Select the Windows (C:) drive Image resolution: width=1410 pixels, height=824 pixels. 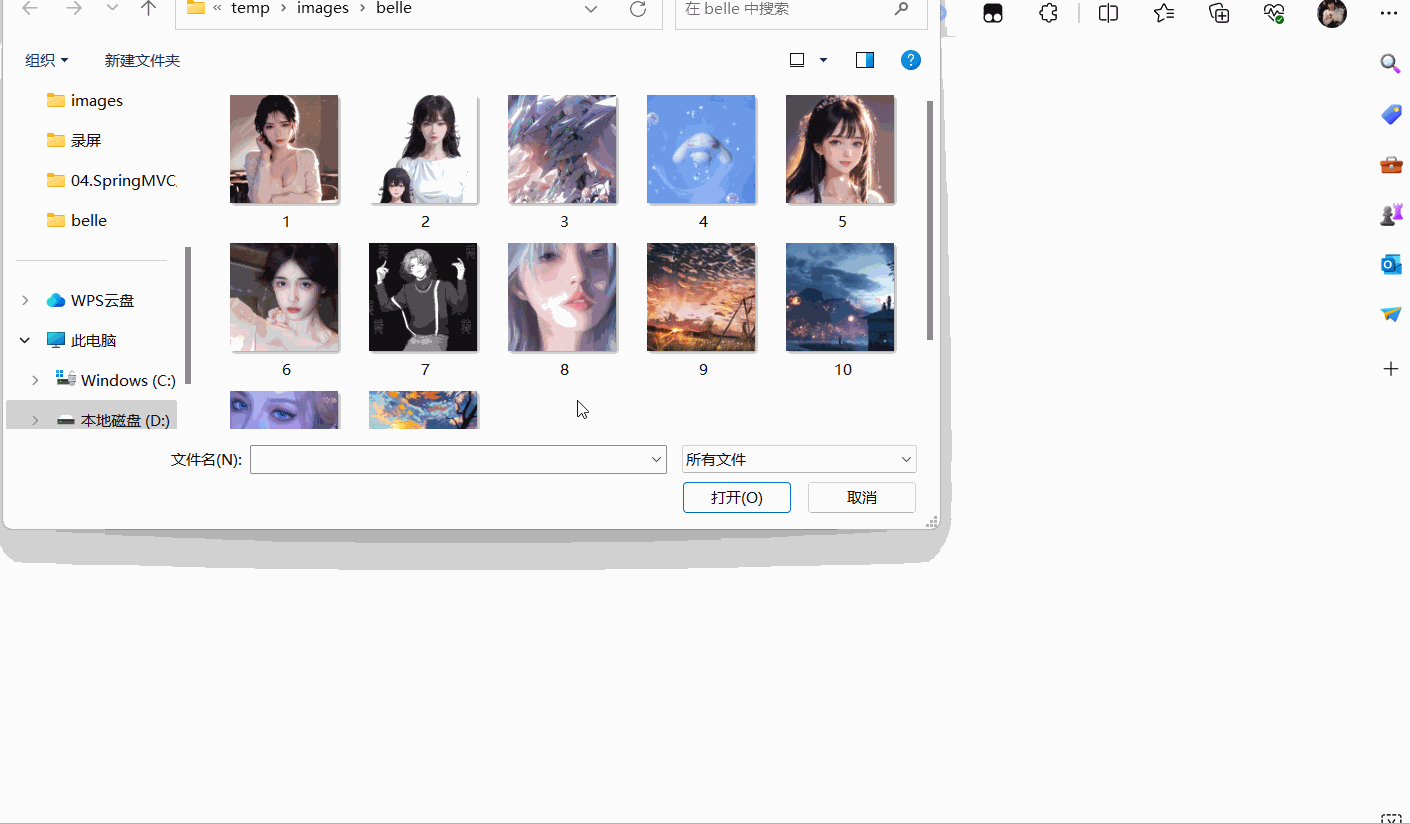point(116,380)
